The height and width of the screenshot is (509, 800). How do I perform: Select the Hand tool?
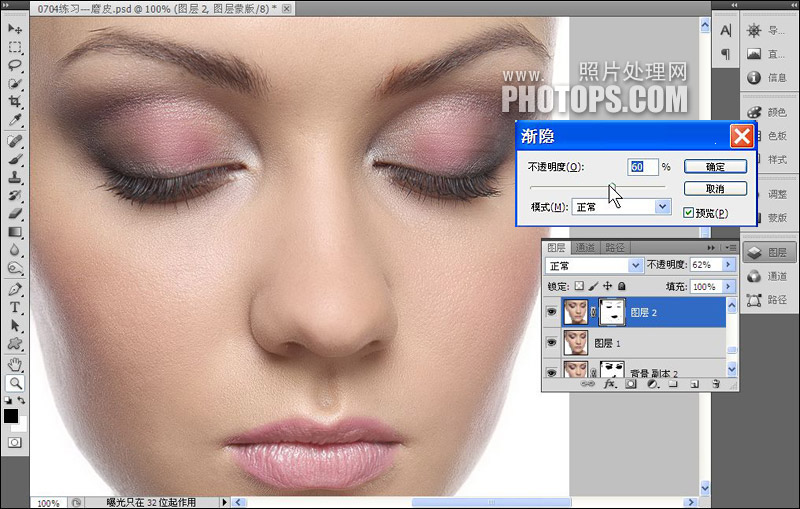click(15, 364)
